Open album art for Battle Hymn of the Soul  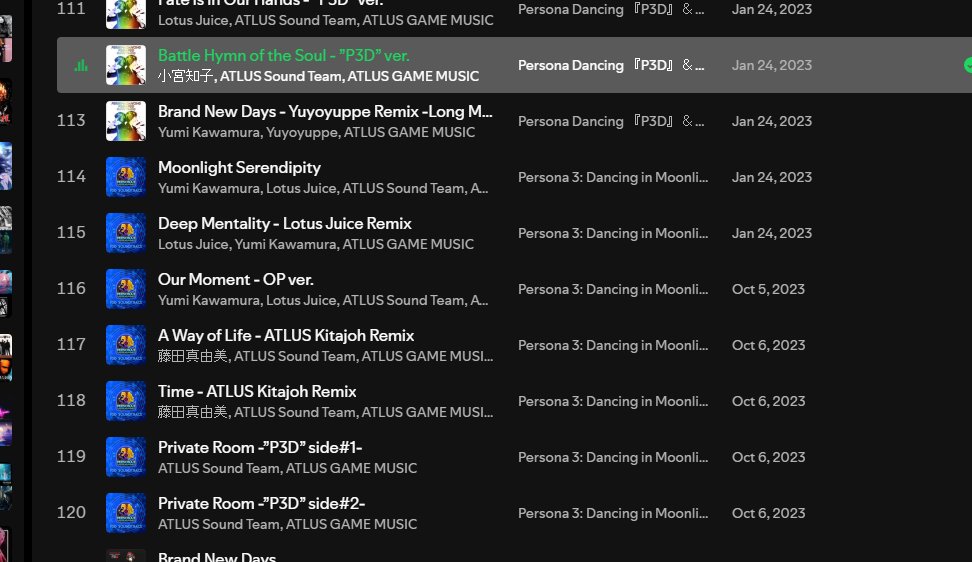tap(126, 65)
